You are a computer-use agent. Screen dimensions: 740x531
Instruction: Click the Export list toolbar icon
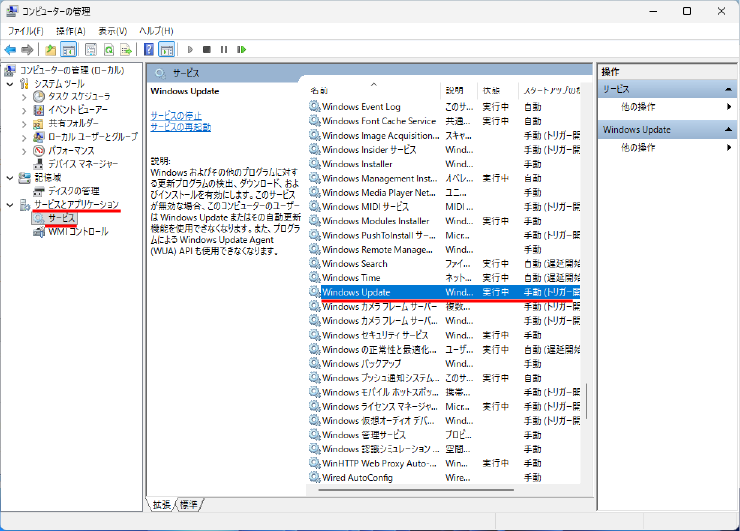tap(126, 50)
